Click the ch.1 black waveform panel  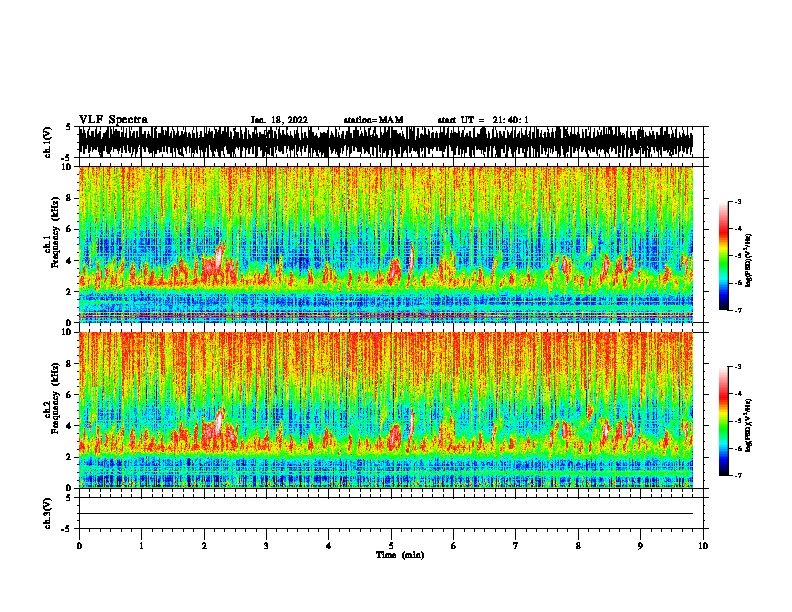385,142
